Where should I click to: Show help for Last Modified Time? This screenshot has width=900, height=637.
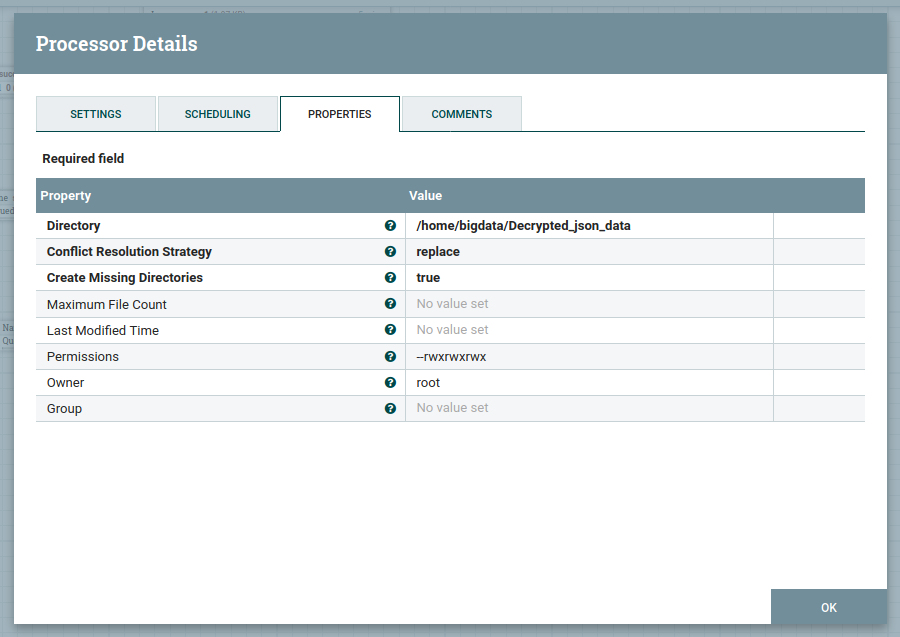click(x=390, y=330)
